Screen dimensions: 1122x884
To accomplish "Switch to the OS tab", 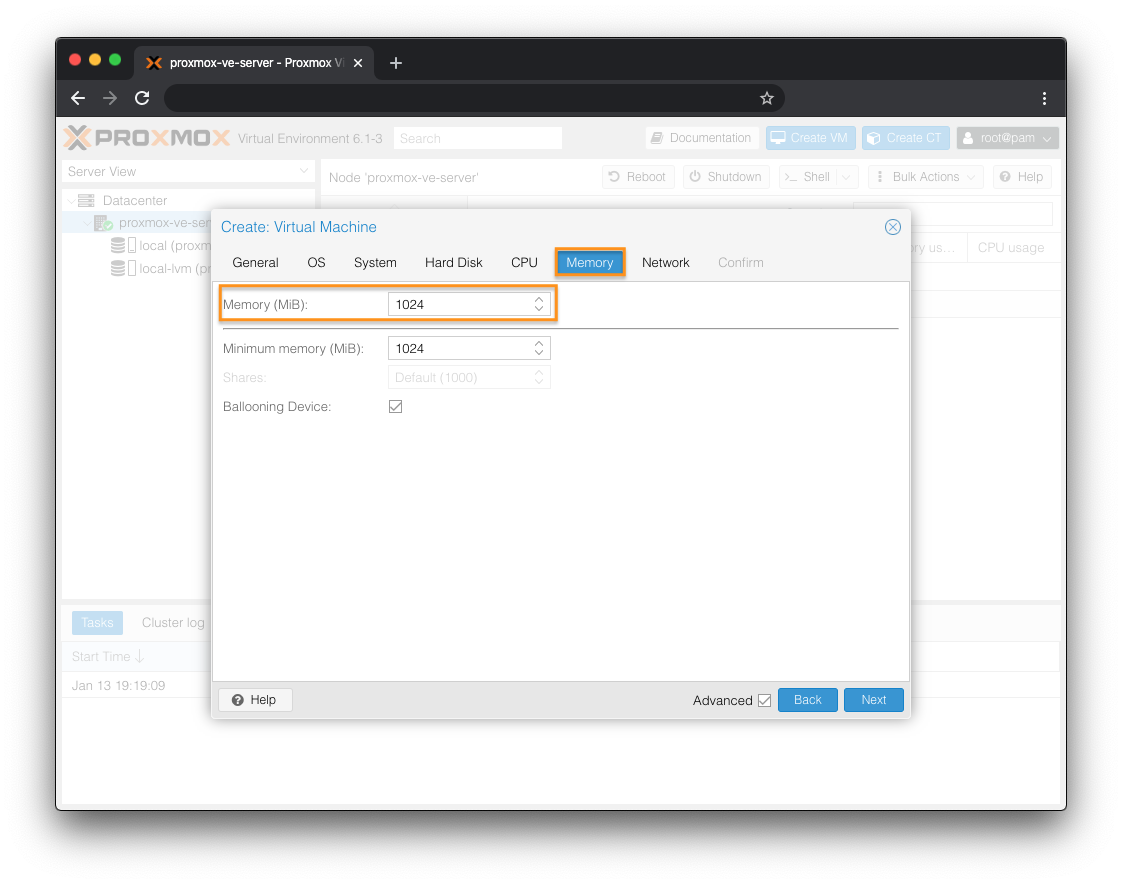I will coord(316,263).
